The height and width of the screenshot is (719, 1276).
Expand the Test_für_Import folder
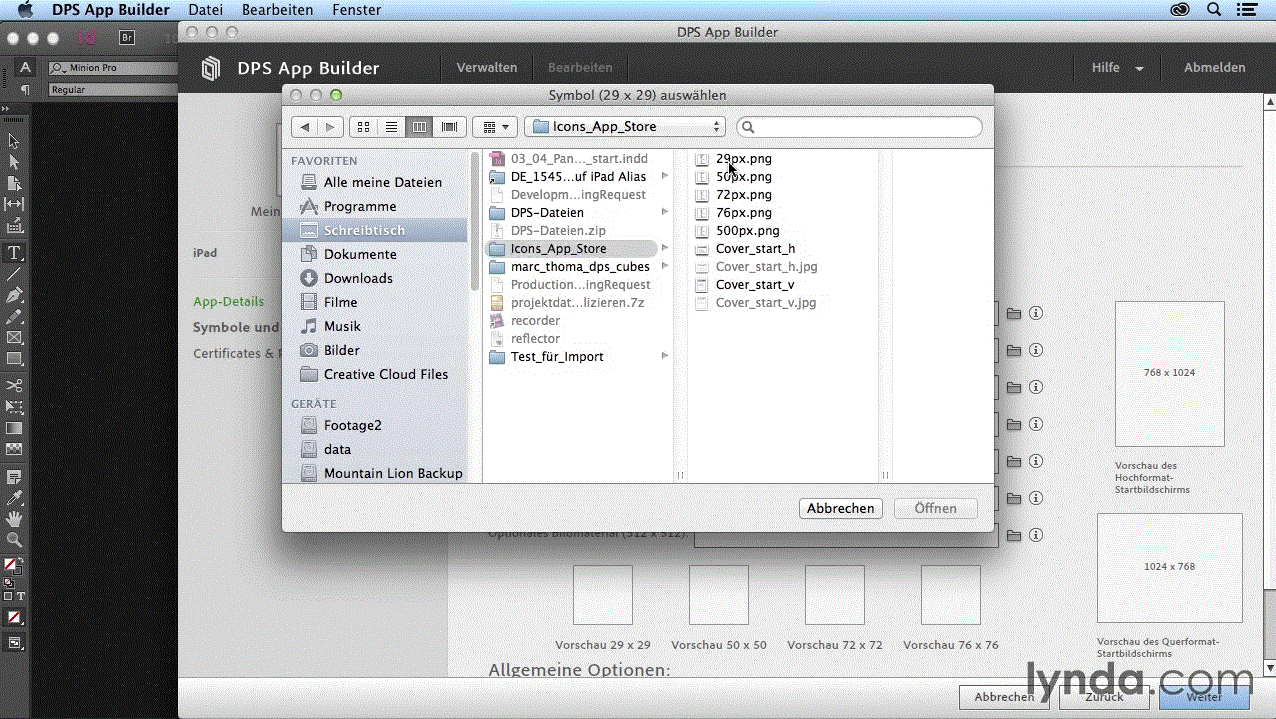click(665, 356)
